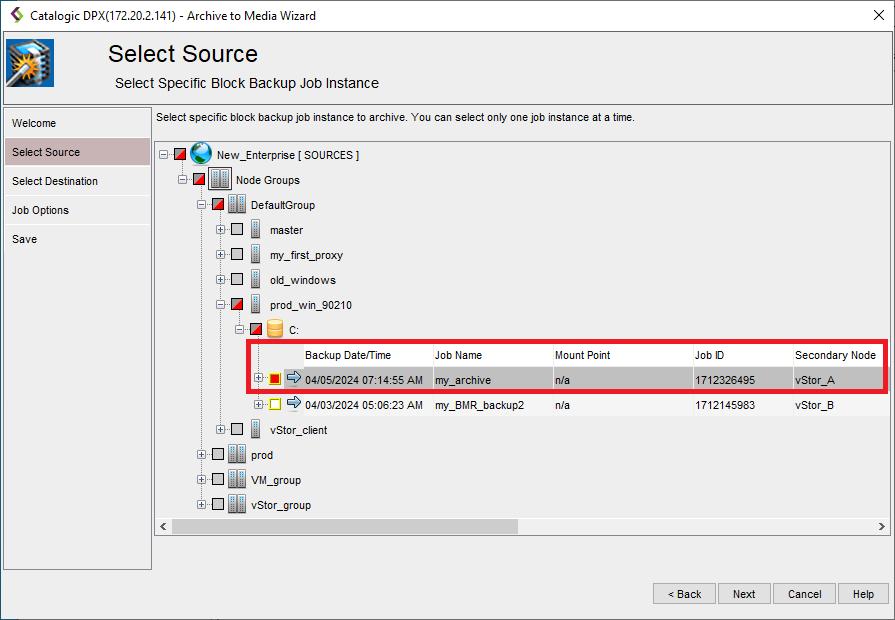Select the DefaultGroup group icon

tap(237, 205)
